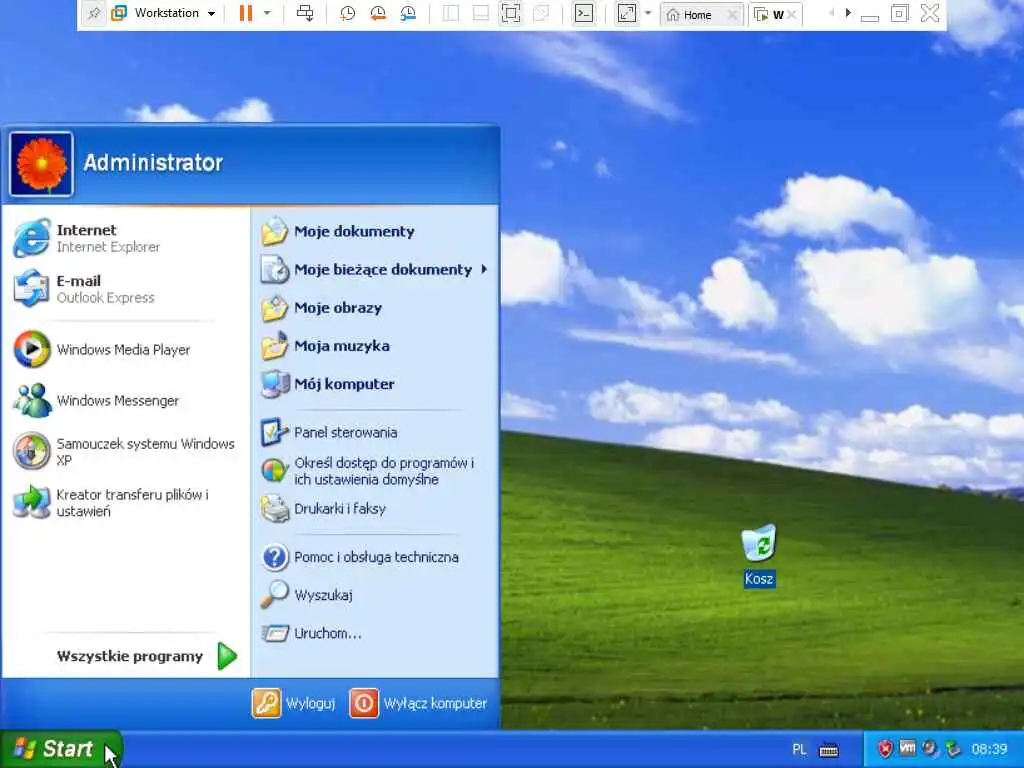Click the red security shield tray icon

pos(885,748)
